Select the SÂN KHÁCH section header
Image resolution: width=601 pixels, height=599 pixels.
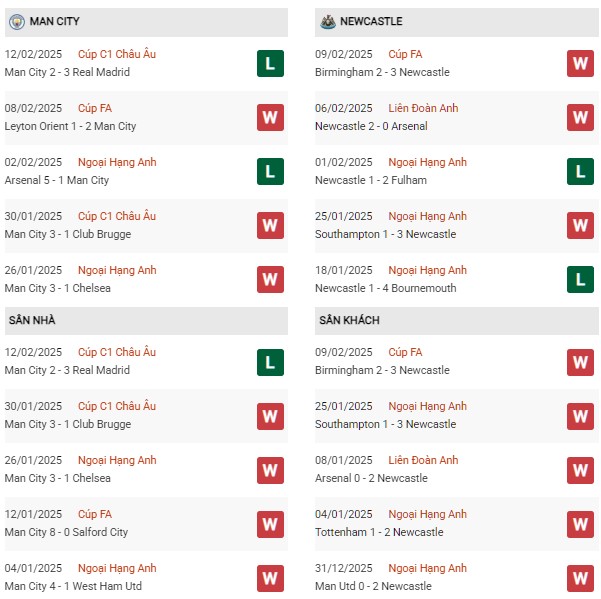[x=456, y=320]
